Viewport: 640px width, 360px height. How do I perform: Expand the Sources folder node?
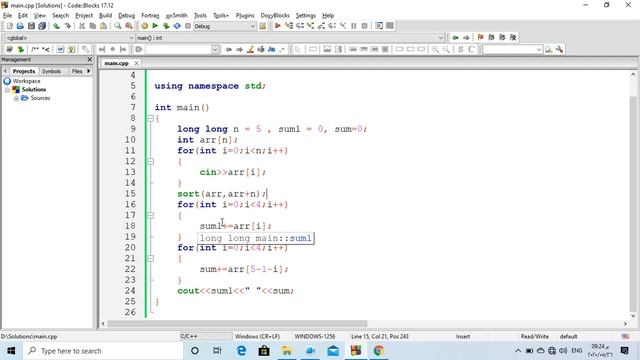tap(16, 98)
